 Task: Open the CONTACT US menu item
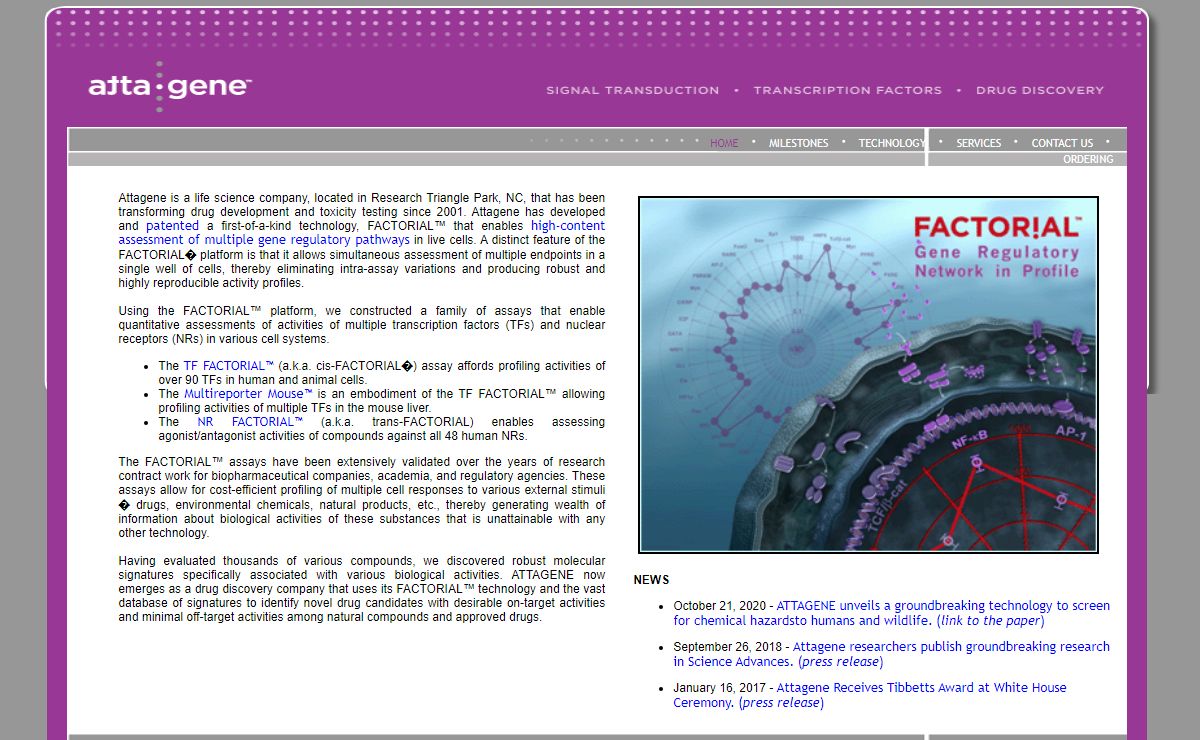click(x=1062, y=143)
